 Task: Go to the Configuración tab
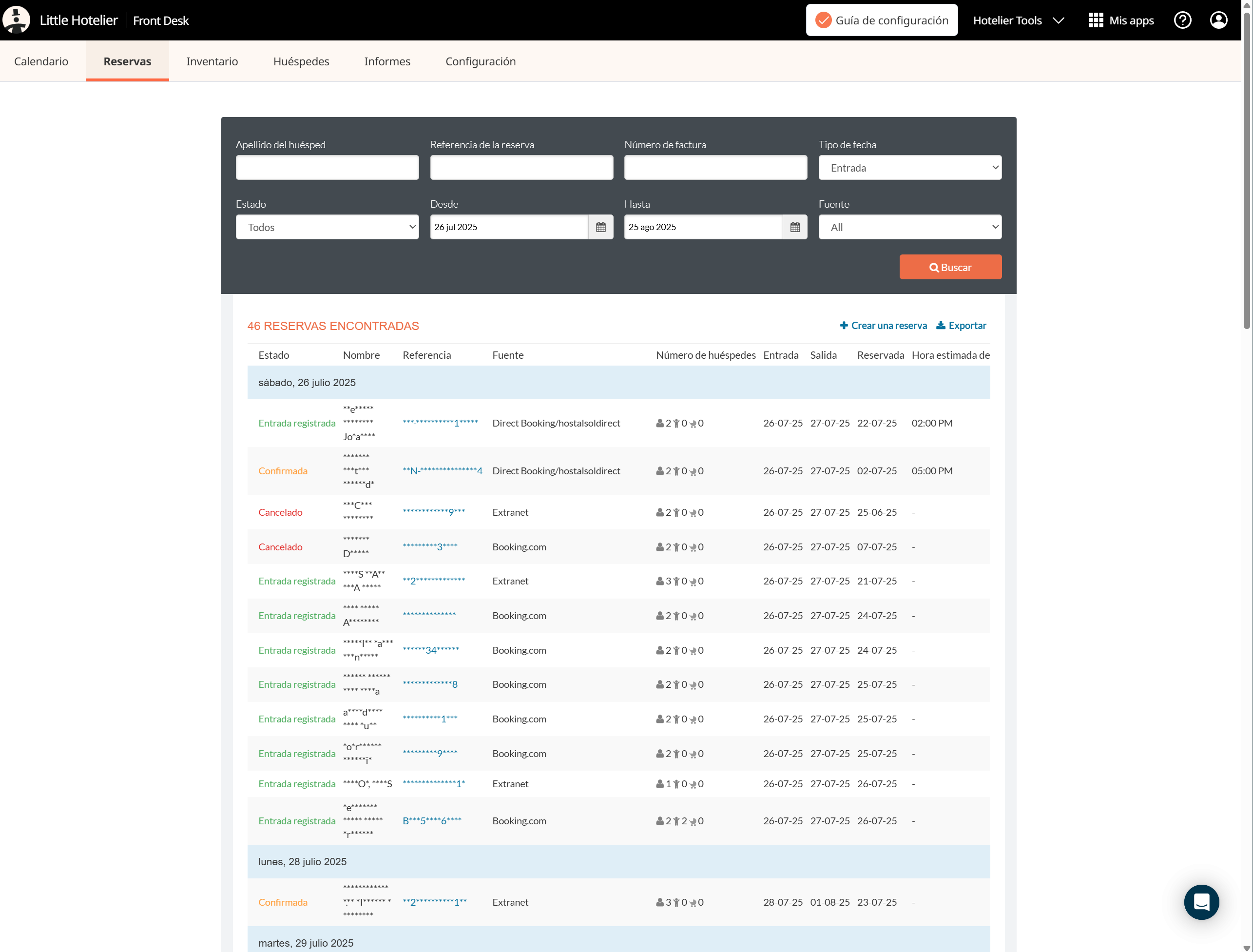pos(481,61)
